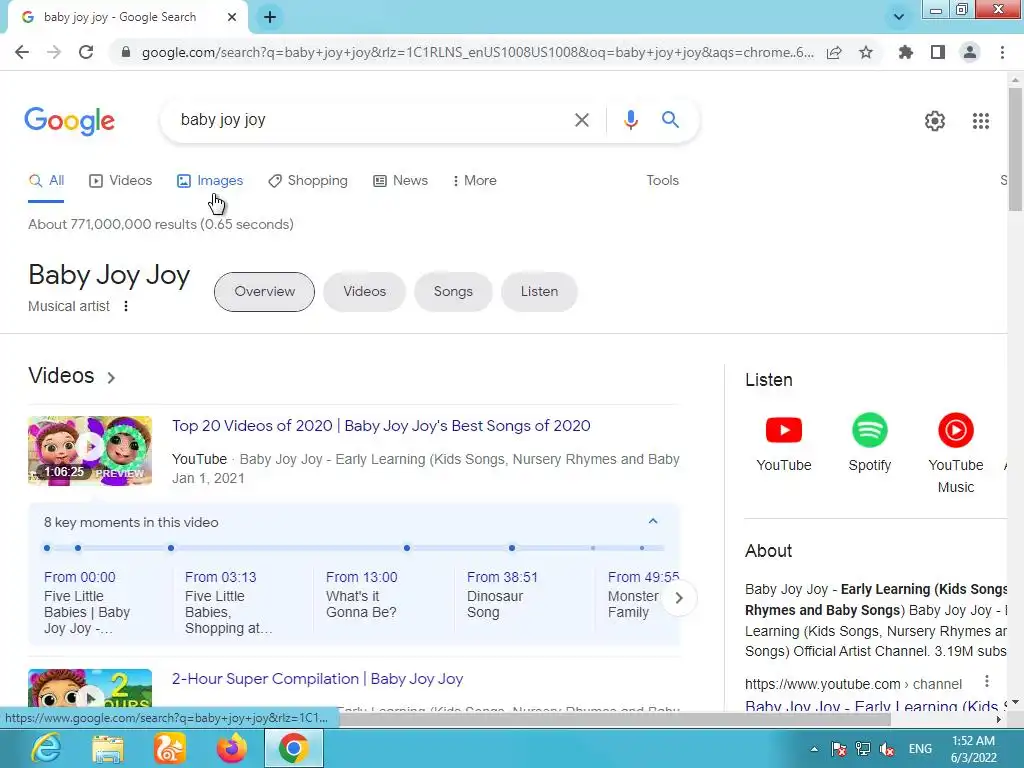The width and height of the screenshot is (1024, 768).
Task: Click the address bar URL
Action: coord(477,52)
